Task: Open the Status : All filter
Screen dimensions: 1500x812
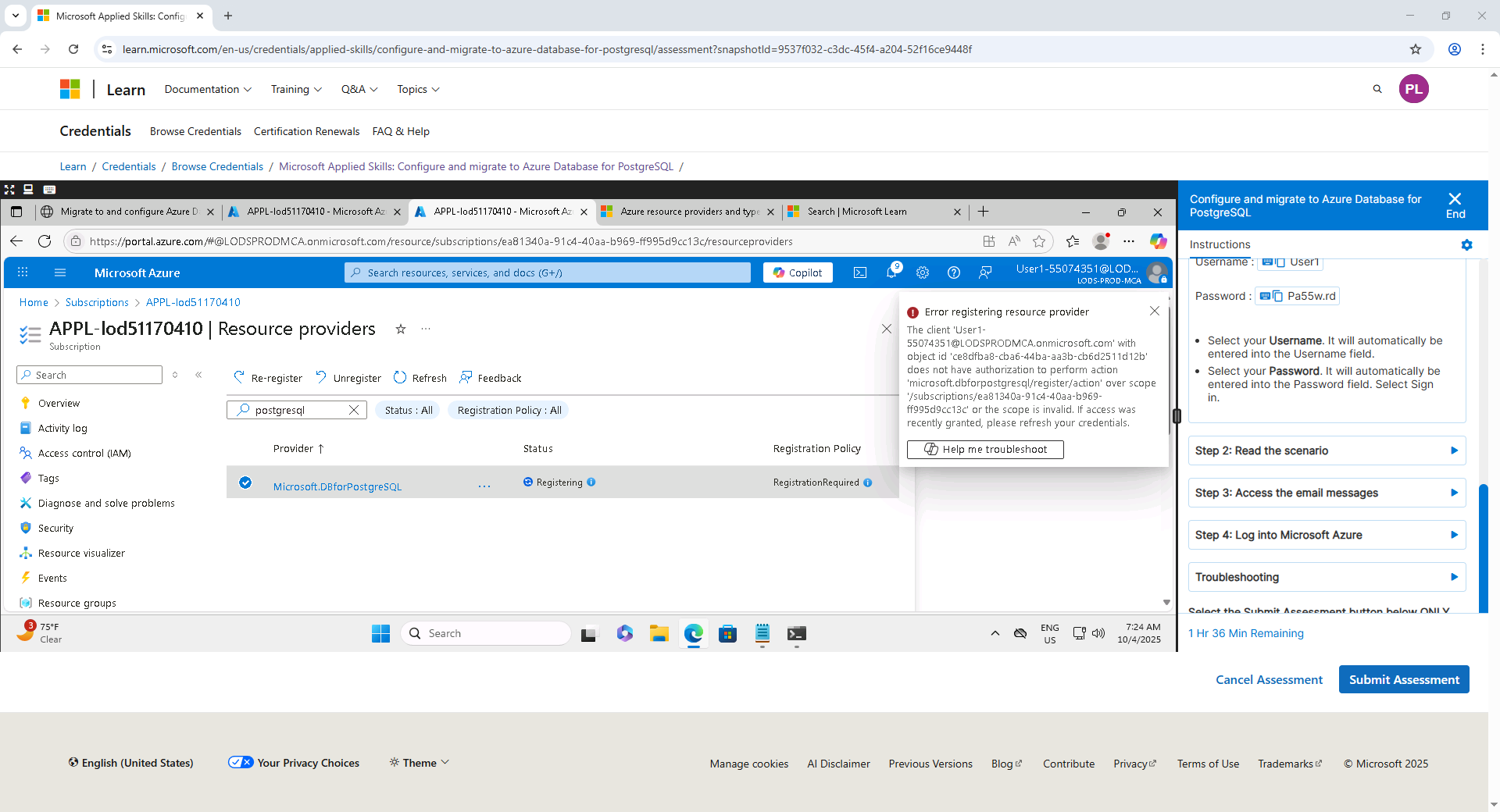Action: pos(409,410)
